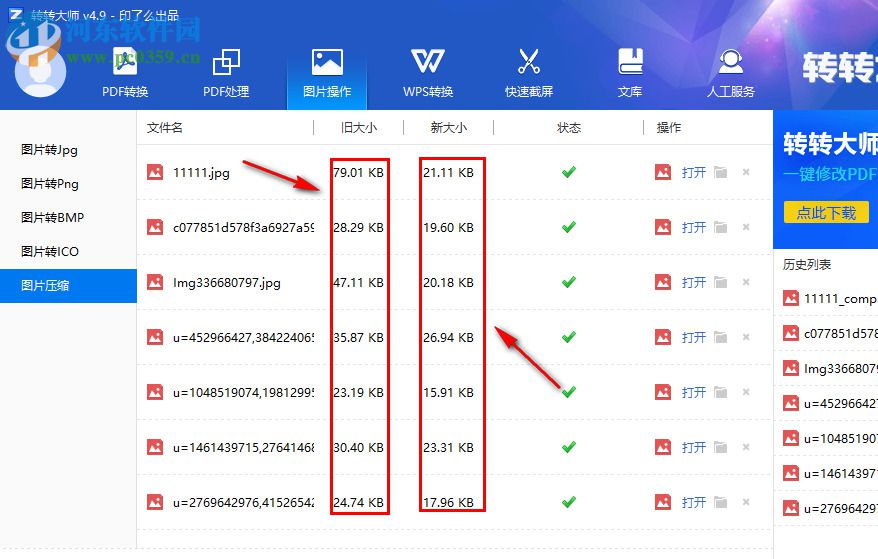Select file name 11111.jpg

[x=202, y=173]
